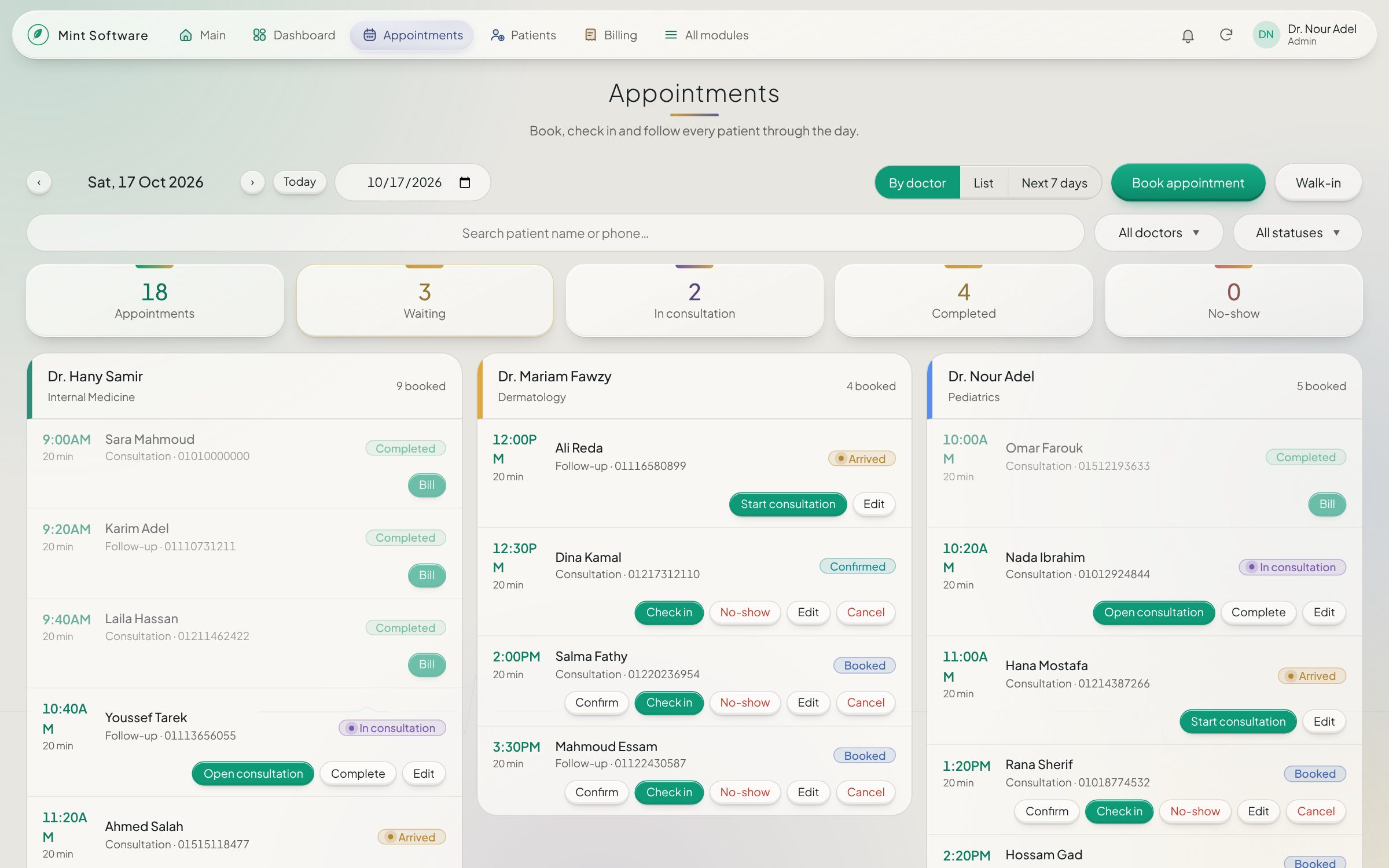Expand the All statuses dropdown
1389x868 pixels.
pos(1298,233)
